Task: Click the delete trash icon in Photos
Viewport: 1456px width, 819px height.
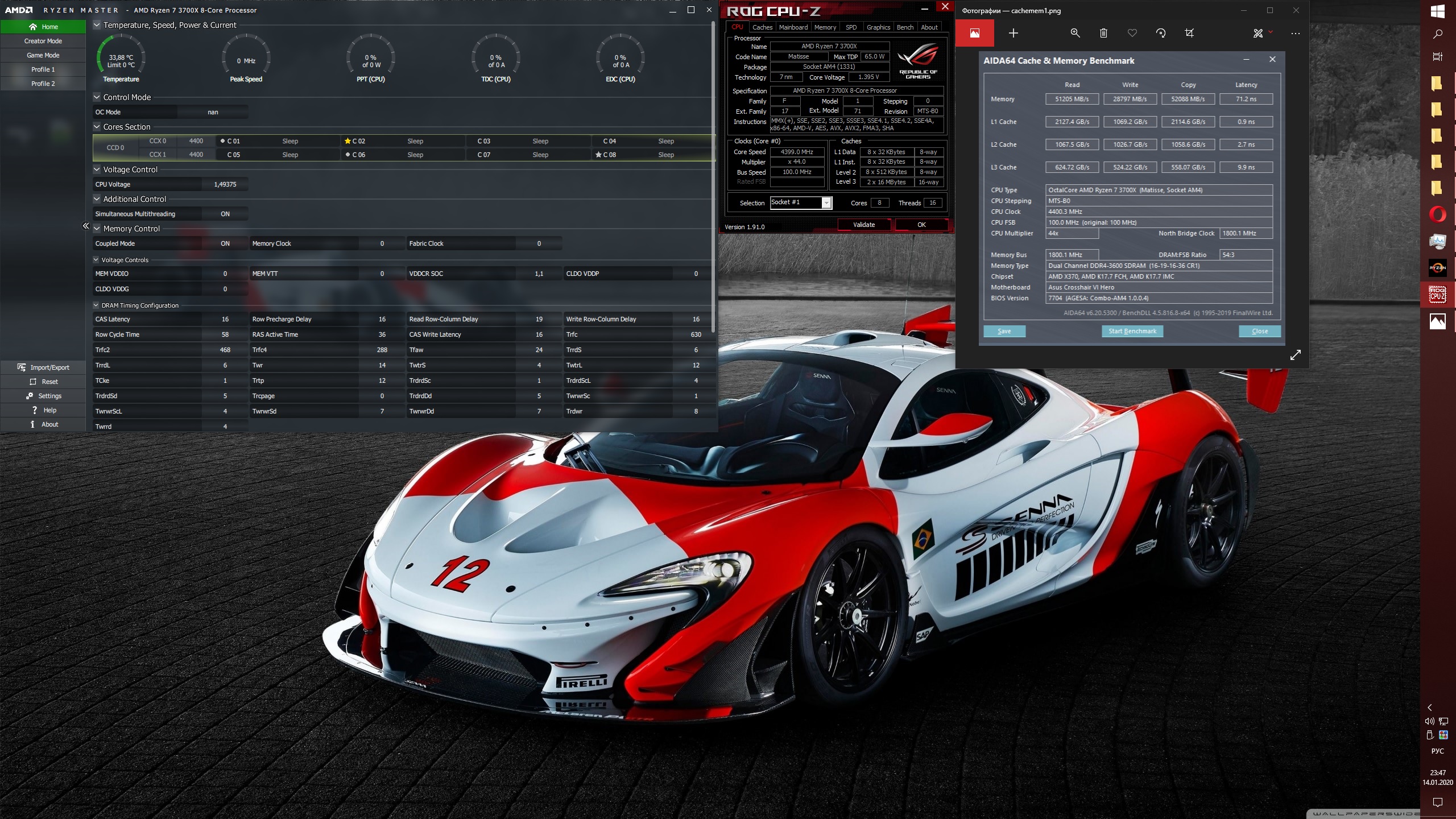Action: click(1103, 33)
